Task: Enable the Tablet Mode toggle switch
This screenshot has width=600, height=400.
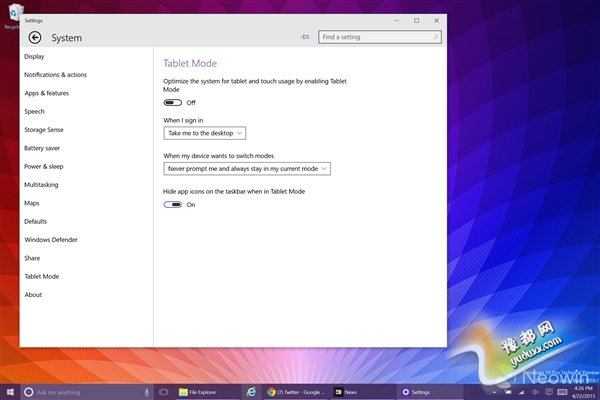Action: tap(173, 102)
